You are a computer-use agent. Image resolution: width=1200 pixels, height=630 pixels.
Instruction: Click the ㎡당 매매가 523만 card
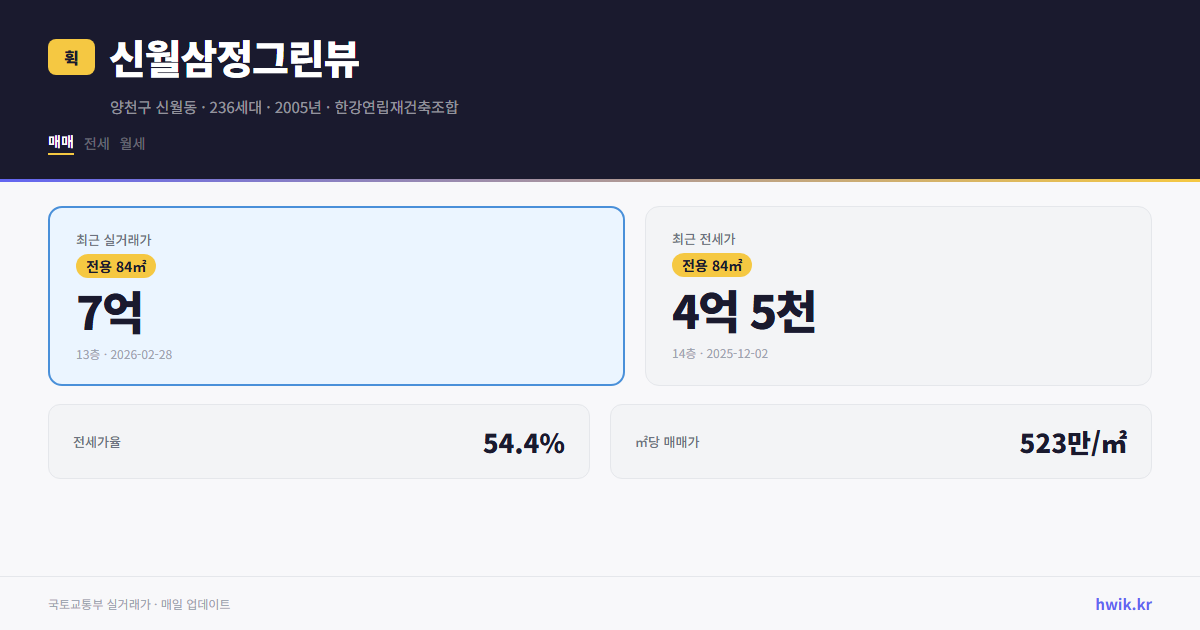[x=880, y=441]
